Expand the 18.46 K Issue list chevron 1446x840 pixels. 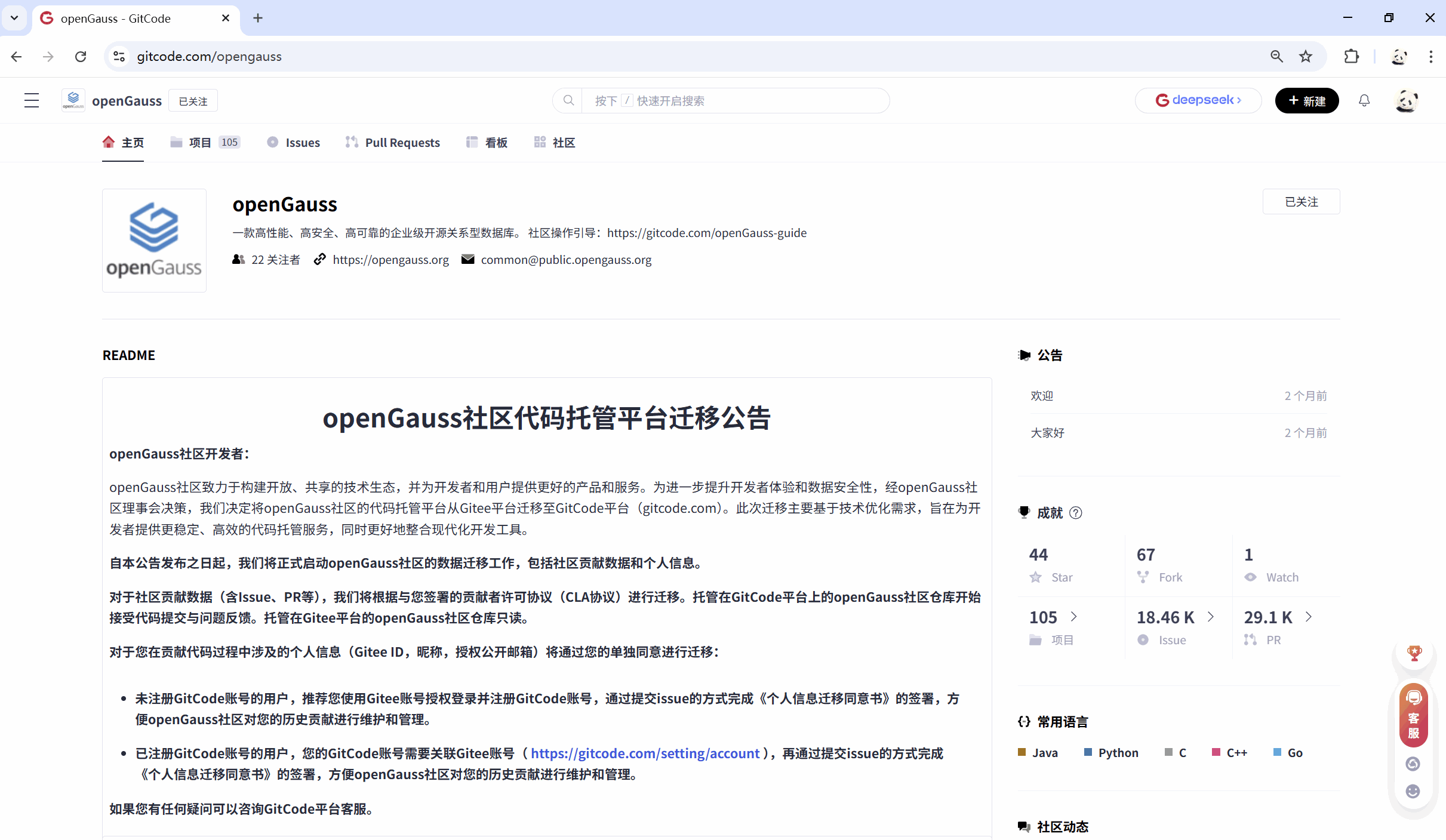1211,617
